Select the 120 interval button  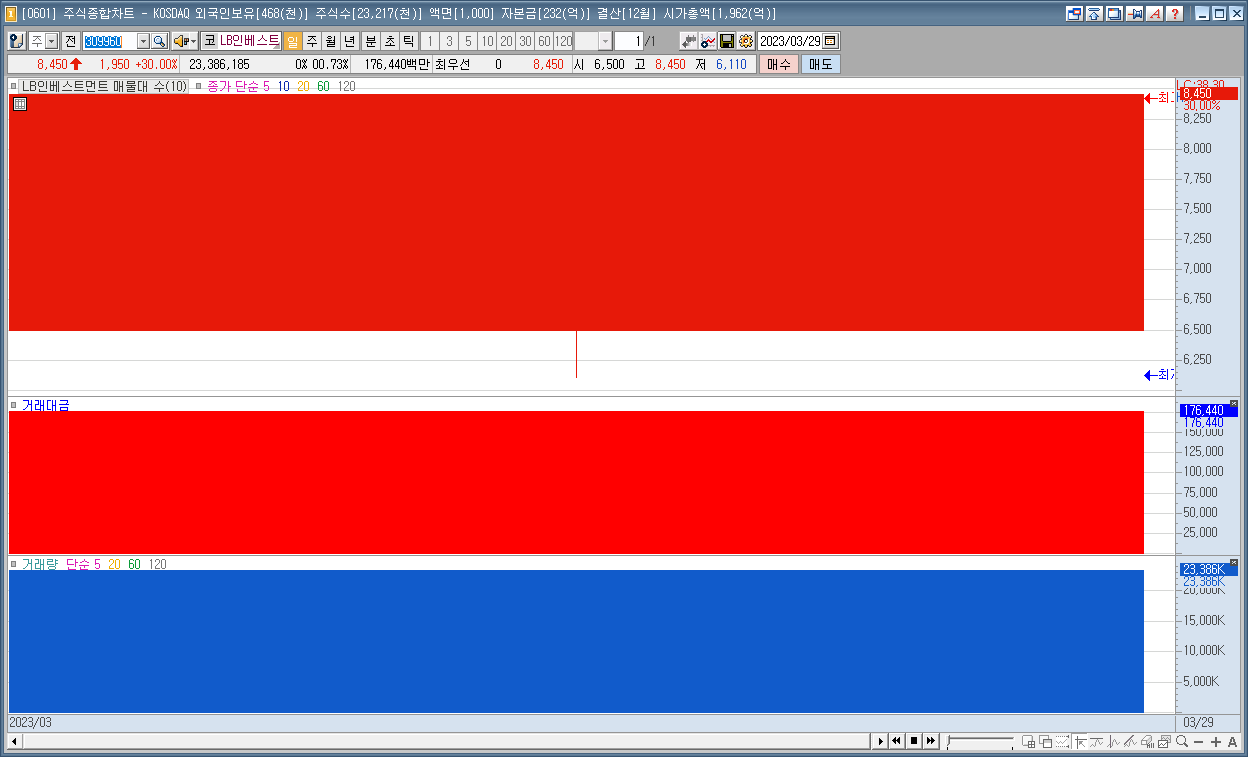coord(563,41)
